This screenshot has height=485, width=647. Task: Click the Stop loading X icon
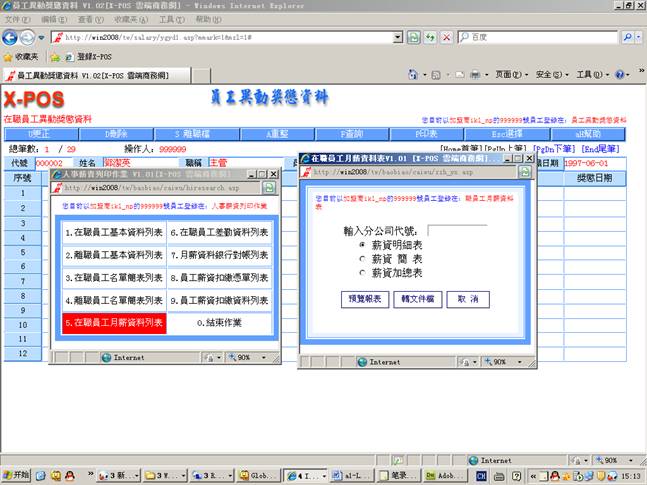pos(445,37)
